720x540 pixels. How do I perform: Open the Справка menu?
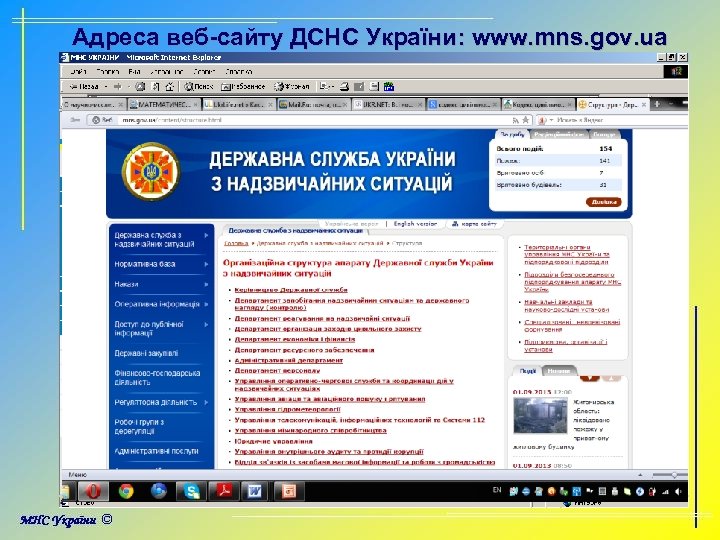(239, 72)
